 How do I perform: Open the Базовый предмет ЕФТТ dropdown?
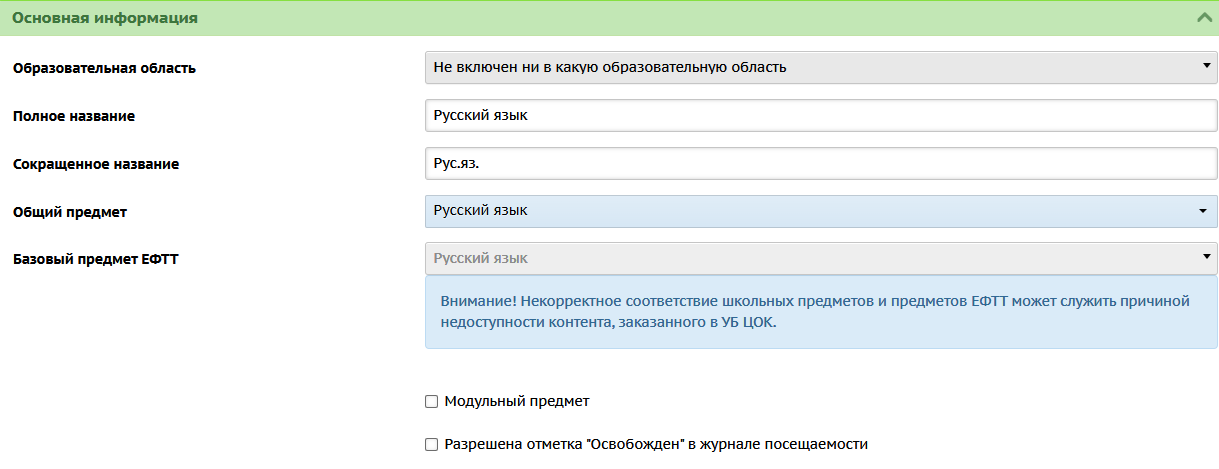click(821, 258)
